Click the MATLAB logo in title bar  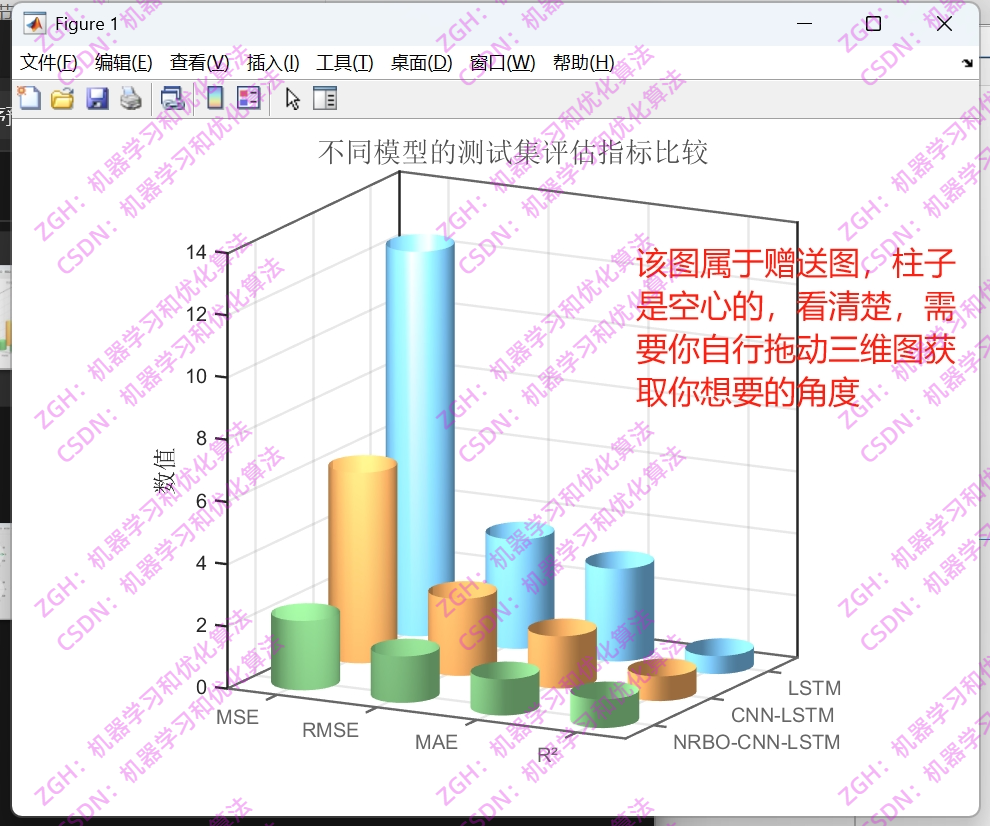click(x=34, y=24)
